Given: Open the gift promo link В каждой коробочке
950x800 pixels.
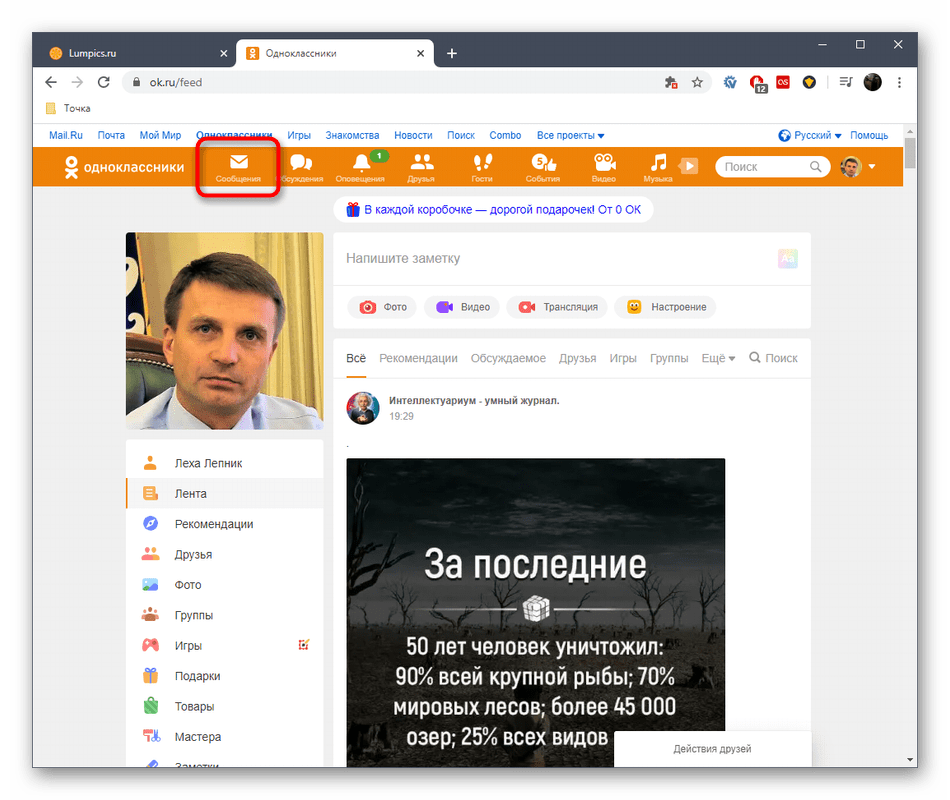Looking at the screenshot, I should coord(493,209).
